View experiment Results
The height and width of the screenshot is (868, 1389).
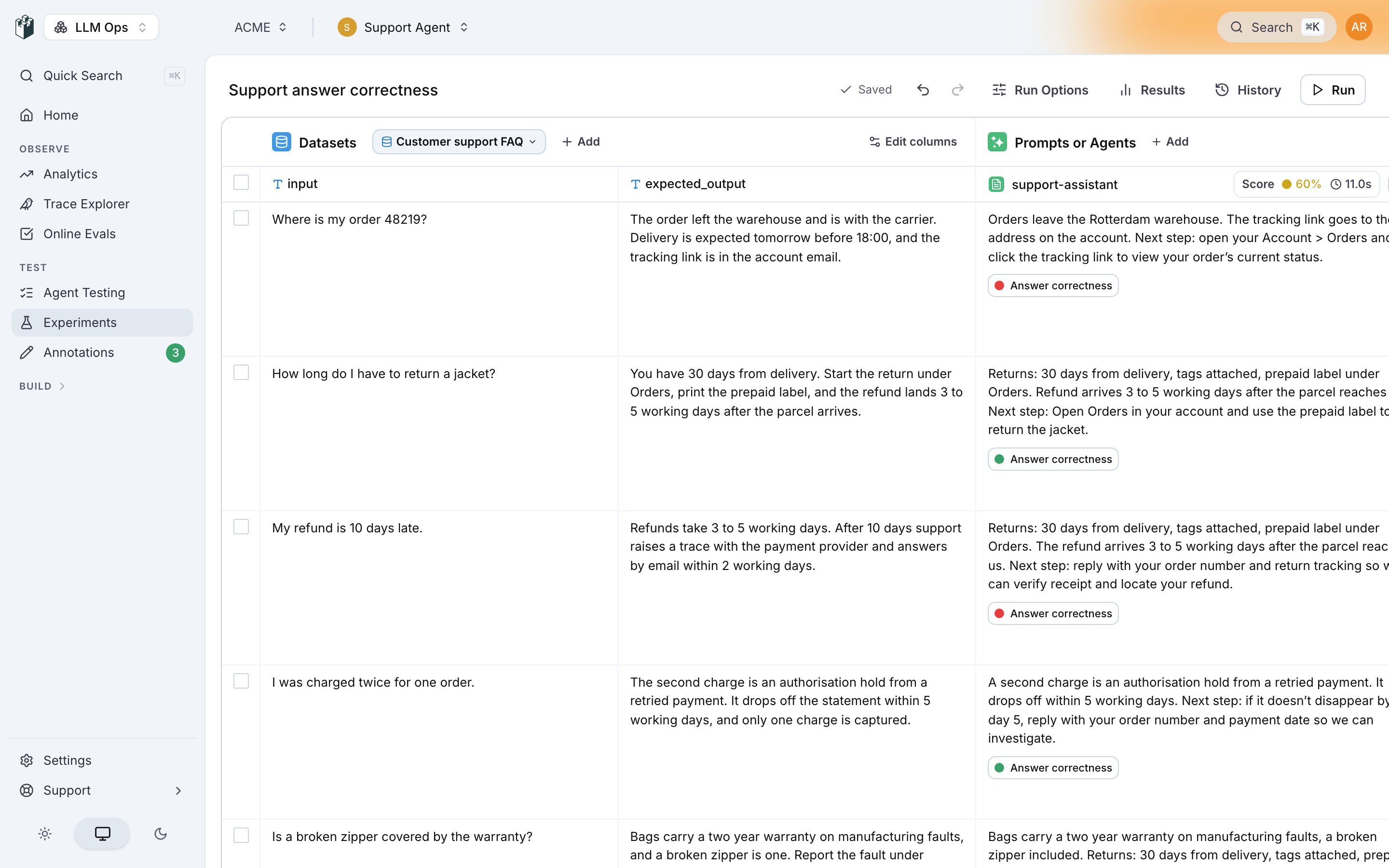pos(1152,90)
